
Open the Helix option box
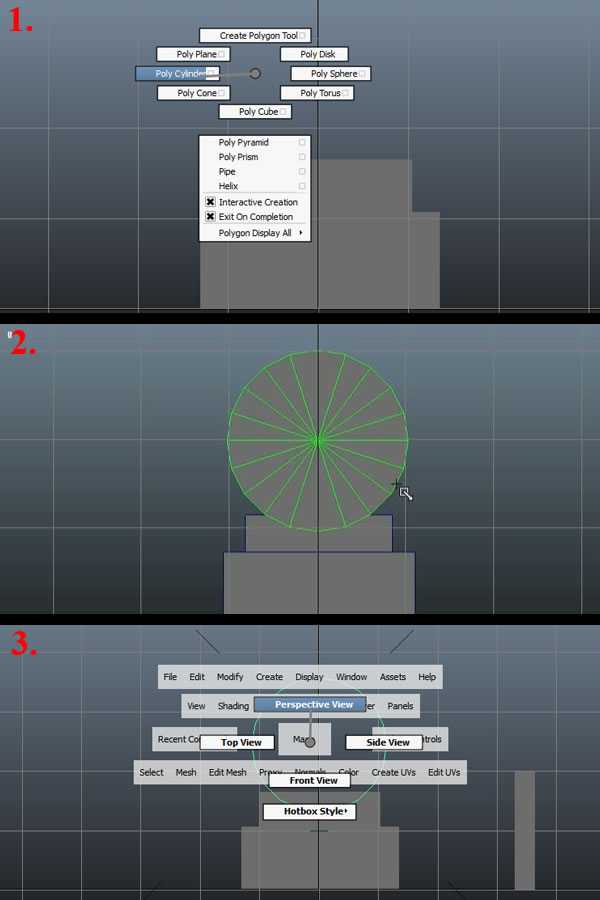(x=302, y=186)
